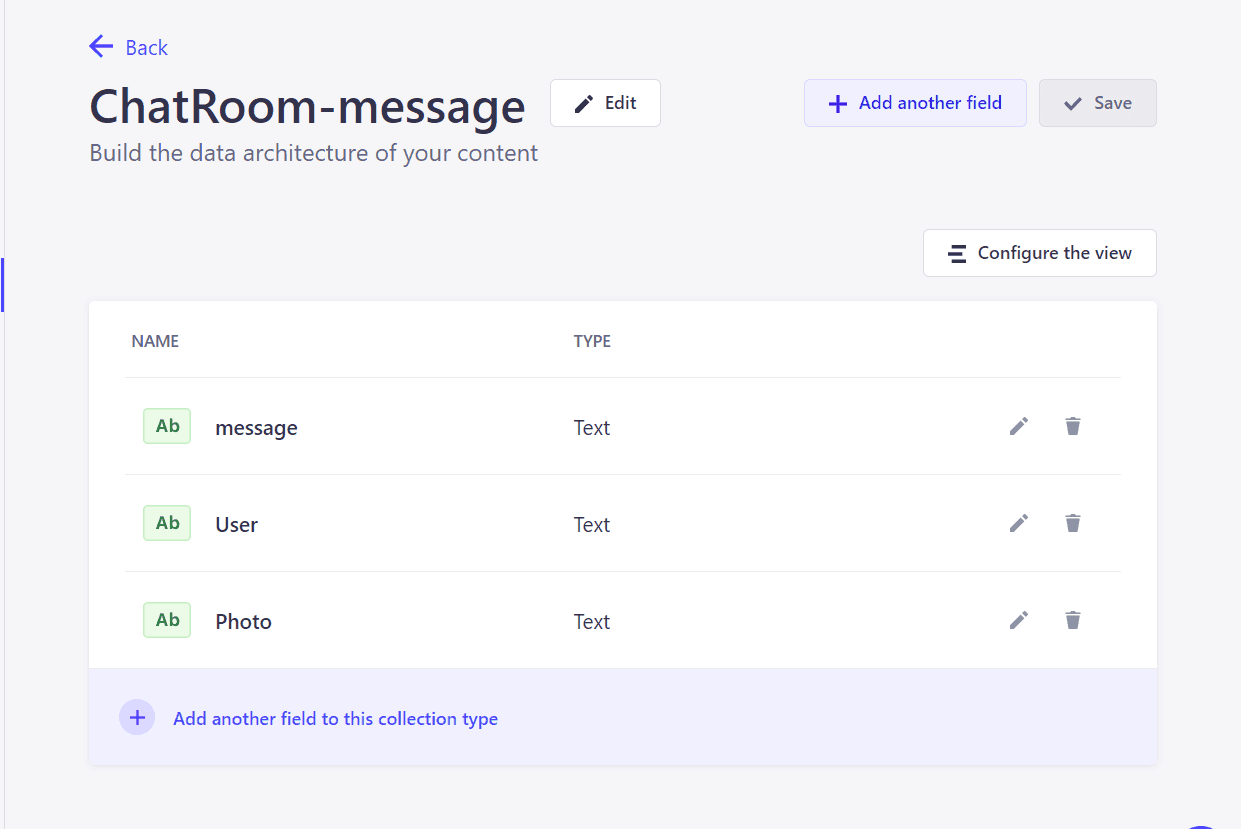Select the message field name
The width and height of the screenshot is (1241, 829).
(x=256, y=428)
